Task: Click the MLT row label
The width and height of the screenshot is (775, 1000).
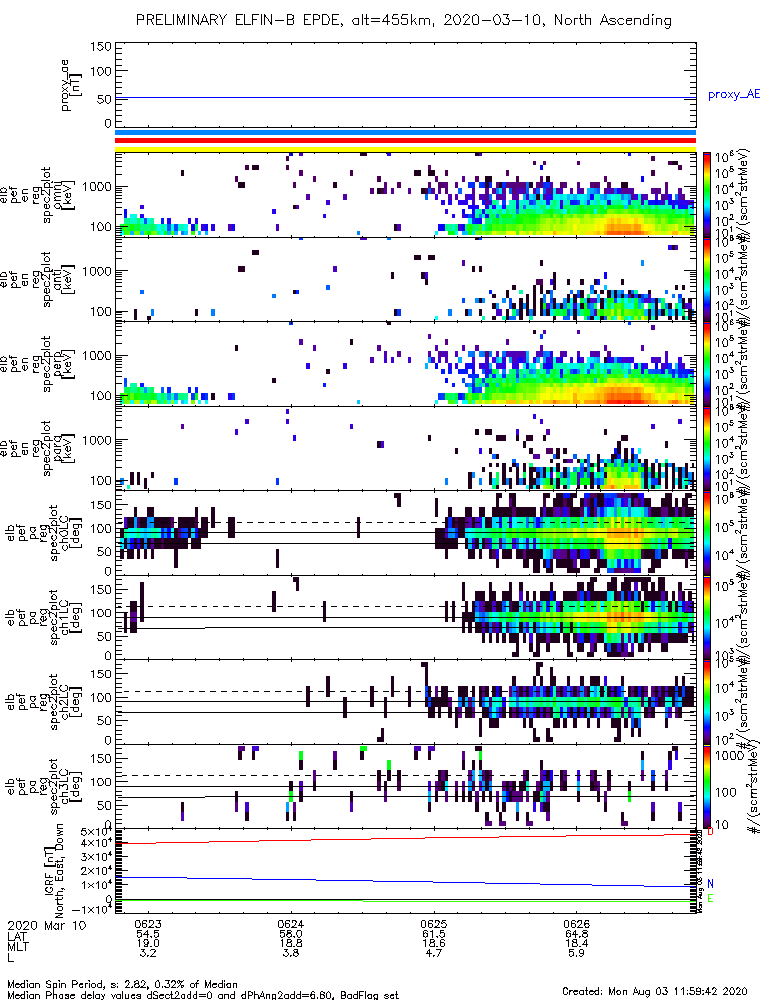Action: [x=18, y=946]
